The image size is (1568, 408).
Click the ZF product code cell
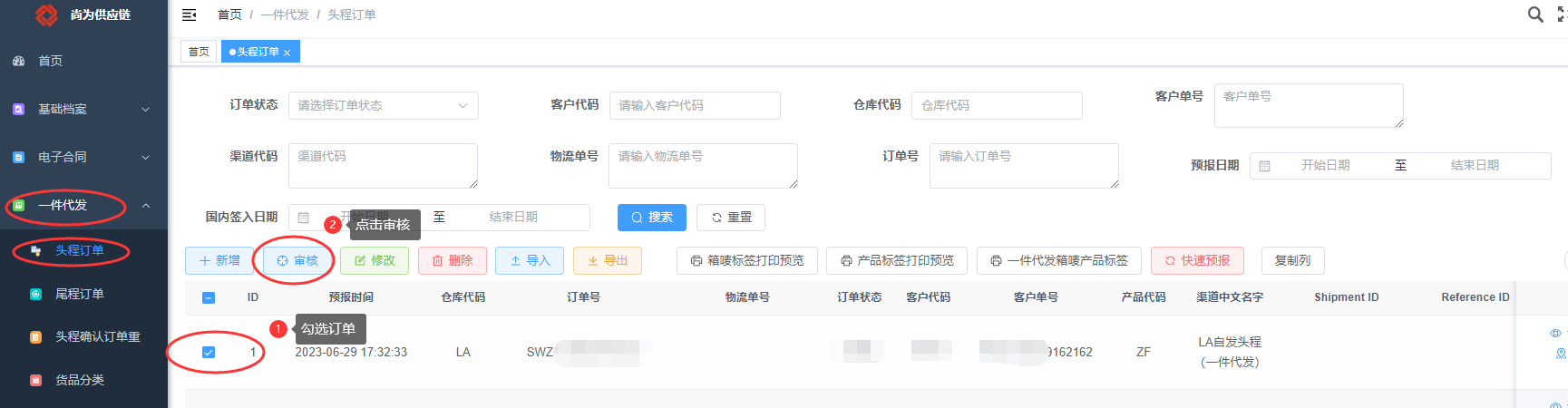tap(1143, 352)
